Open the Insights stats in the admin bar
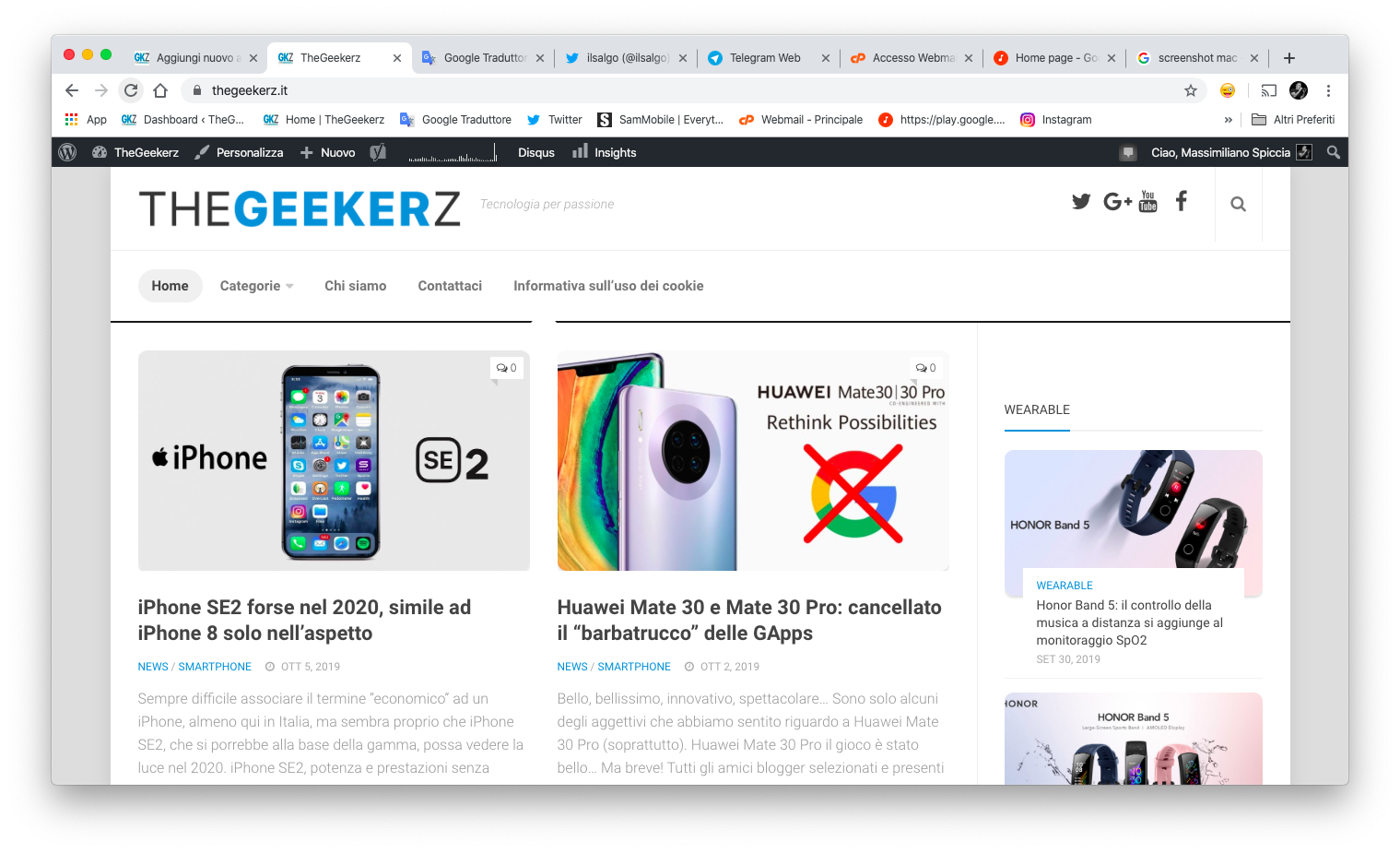 point(605,152)
